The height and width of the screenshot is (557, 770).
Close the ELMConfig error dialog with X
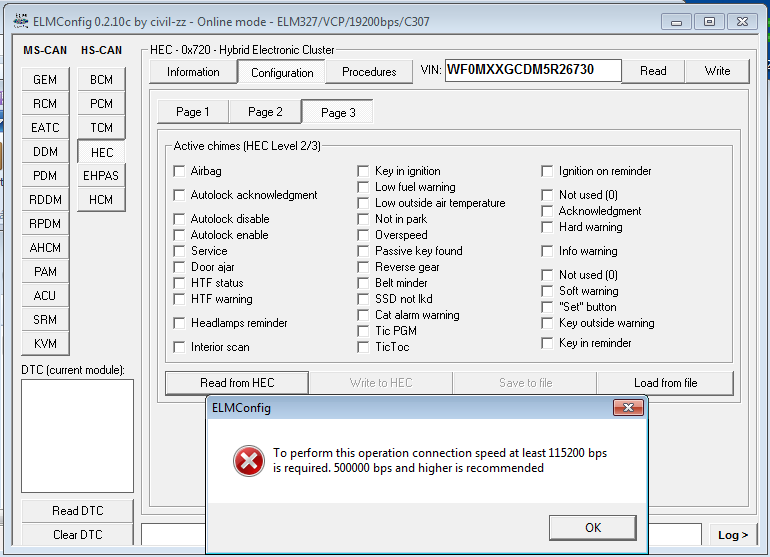point(628,408)
